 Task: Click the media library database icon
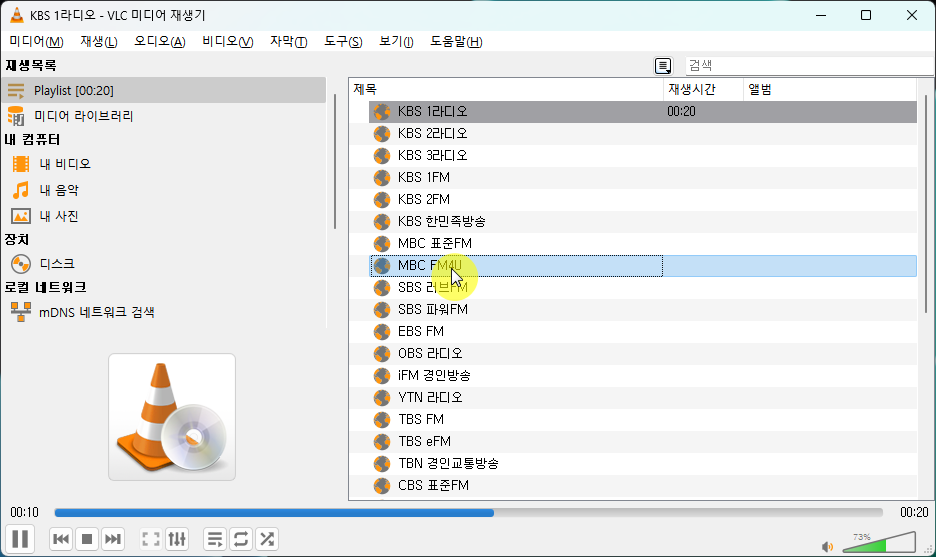click(16, 116)
